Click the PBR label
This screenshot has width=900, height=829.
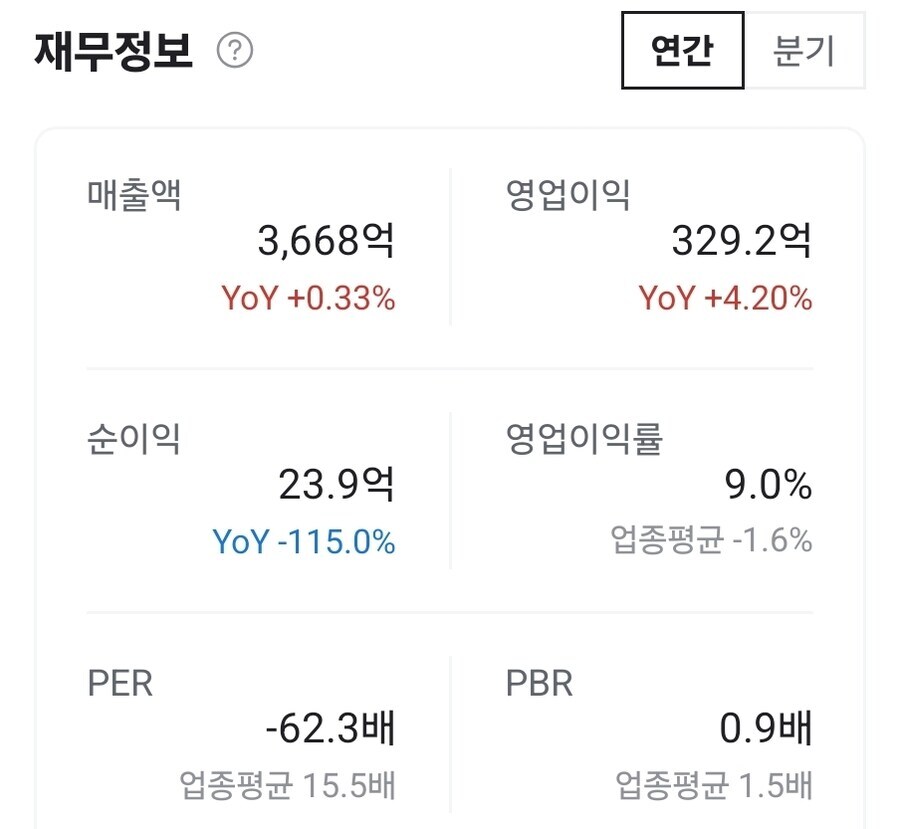click(x=539, y=684)
